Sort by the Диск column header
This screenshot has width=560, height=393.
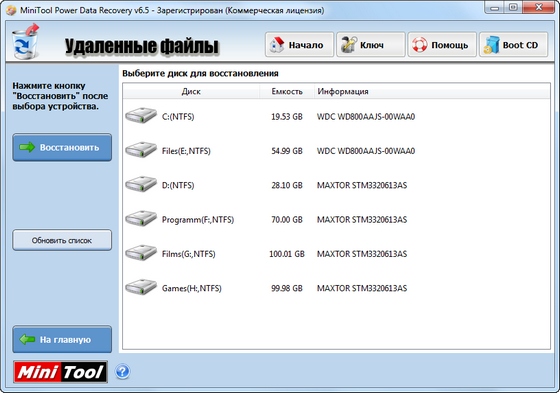click(191, 91)
